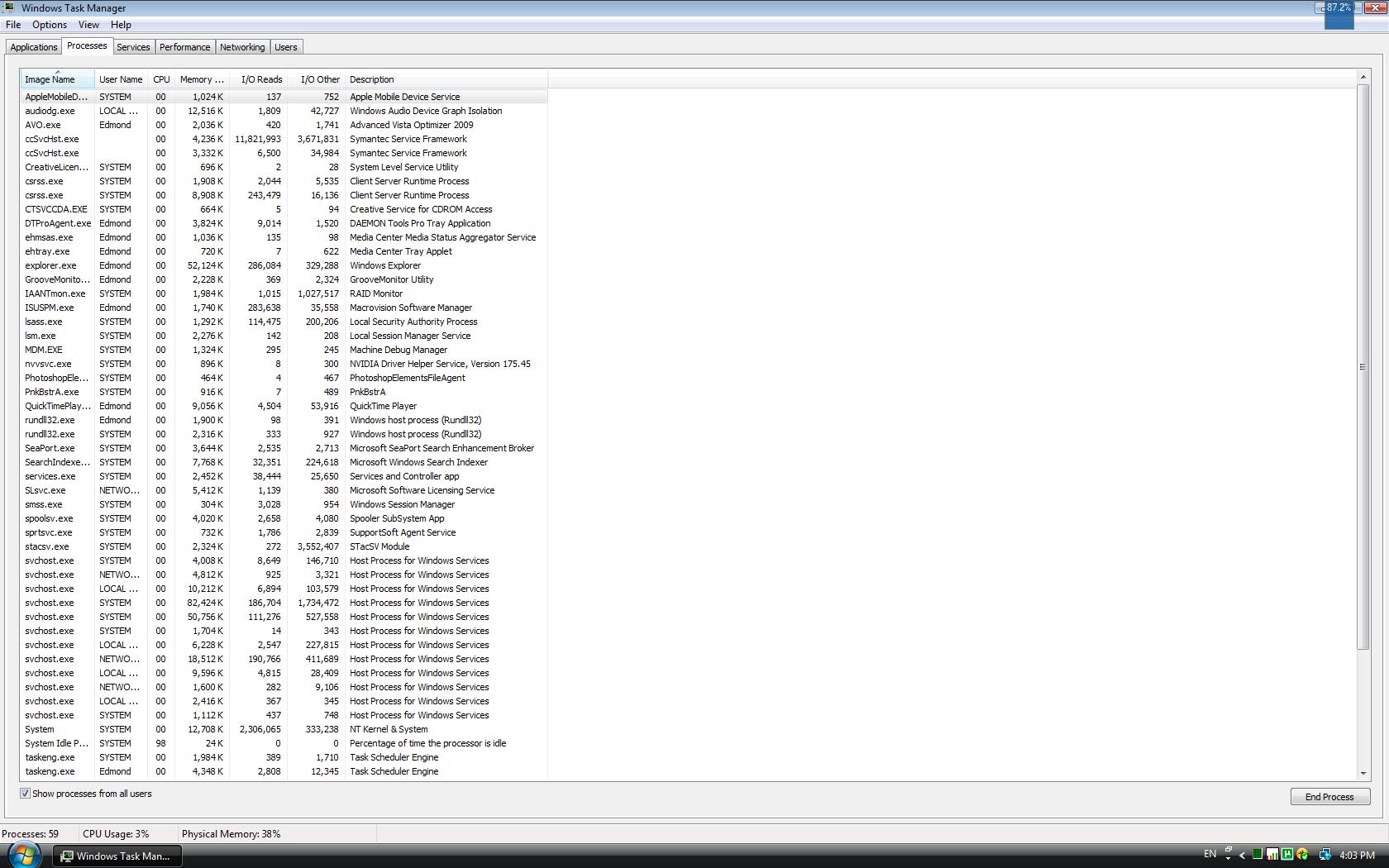Open the network connection tray icon
Screen dimensions: 1389x868
[x=1325, y=855]
